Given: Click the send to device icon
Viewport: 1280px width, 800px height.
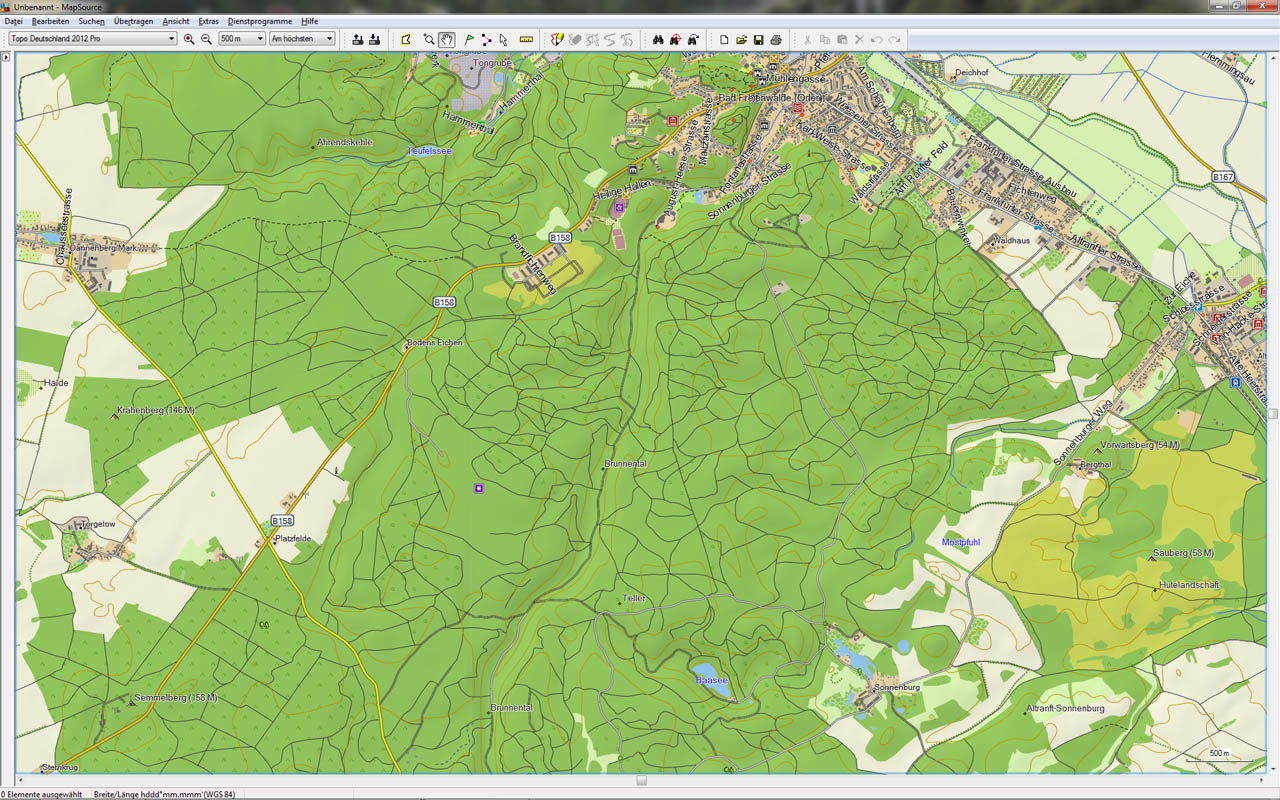Looking at the screenshot, I should pyautogui.click(x=357, y=39).
